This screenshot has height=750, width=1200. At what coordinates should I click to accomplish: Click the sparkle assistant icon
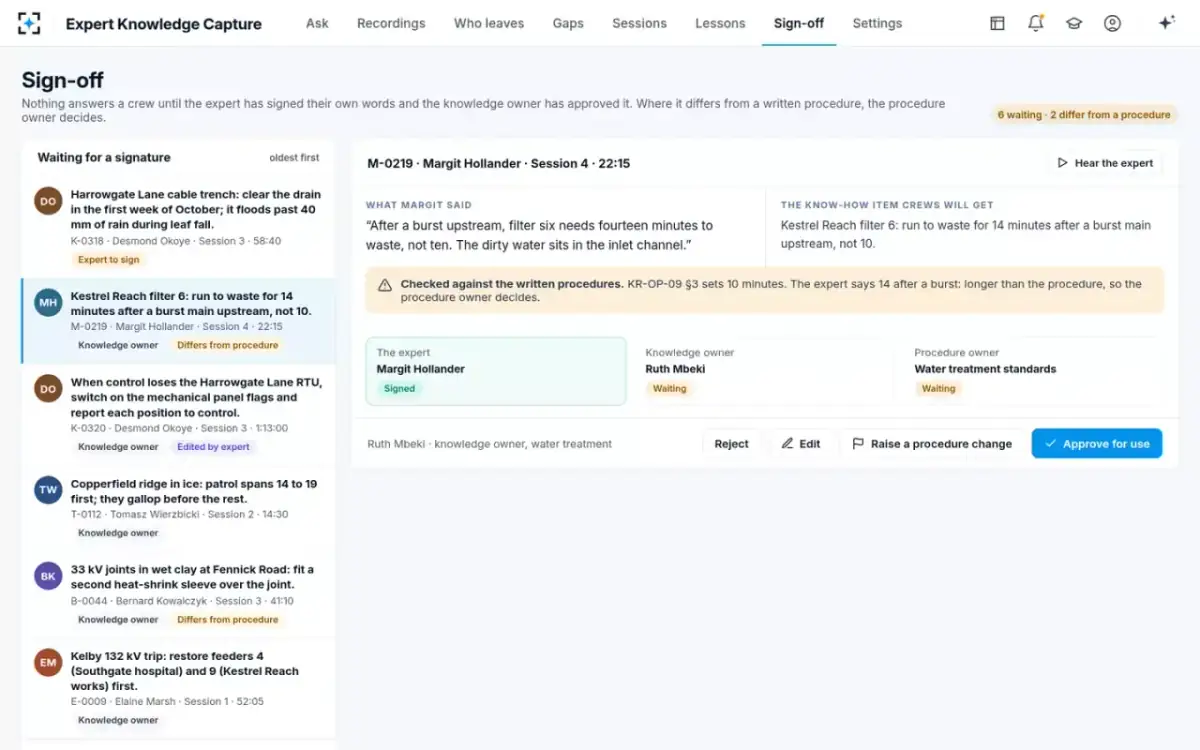(x=1166, y=23)
